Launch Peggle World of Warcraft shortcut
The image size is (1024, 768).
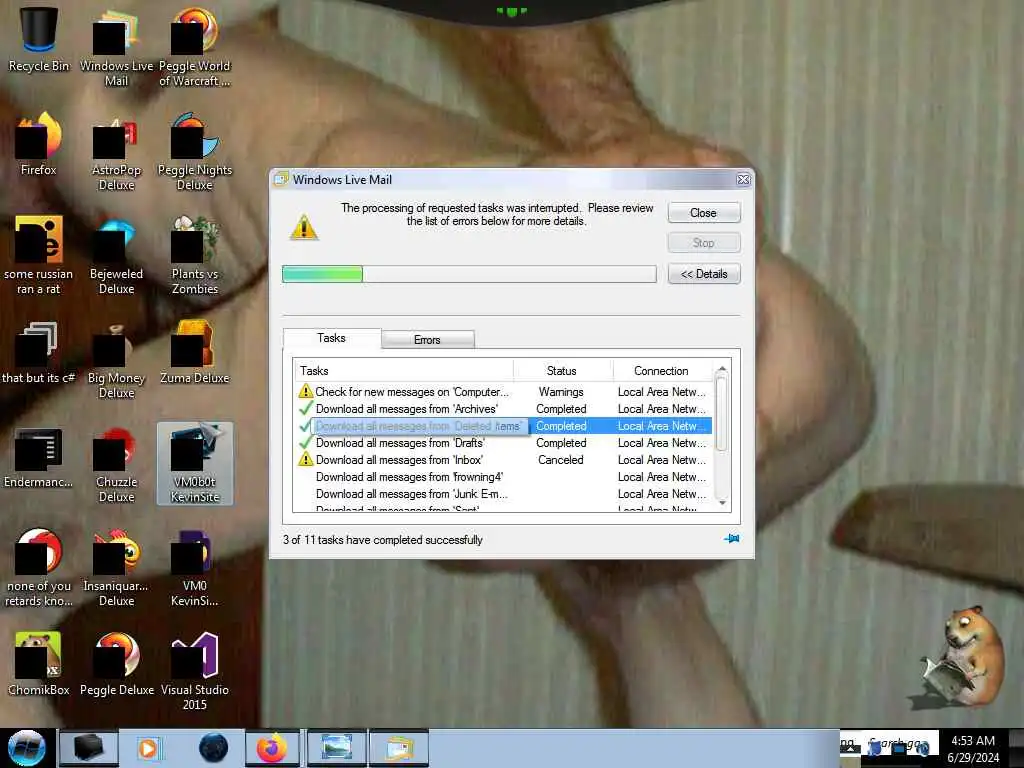tap(195, 47)
